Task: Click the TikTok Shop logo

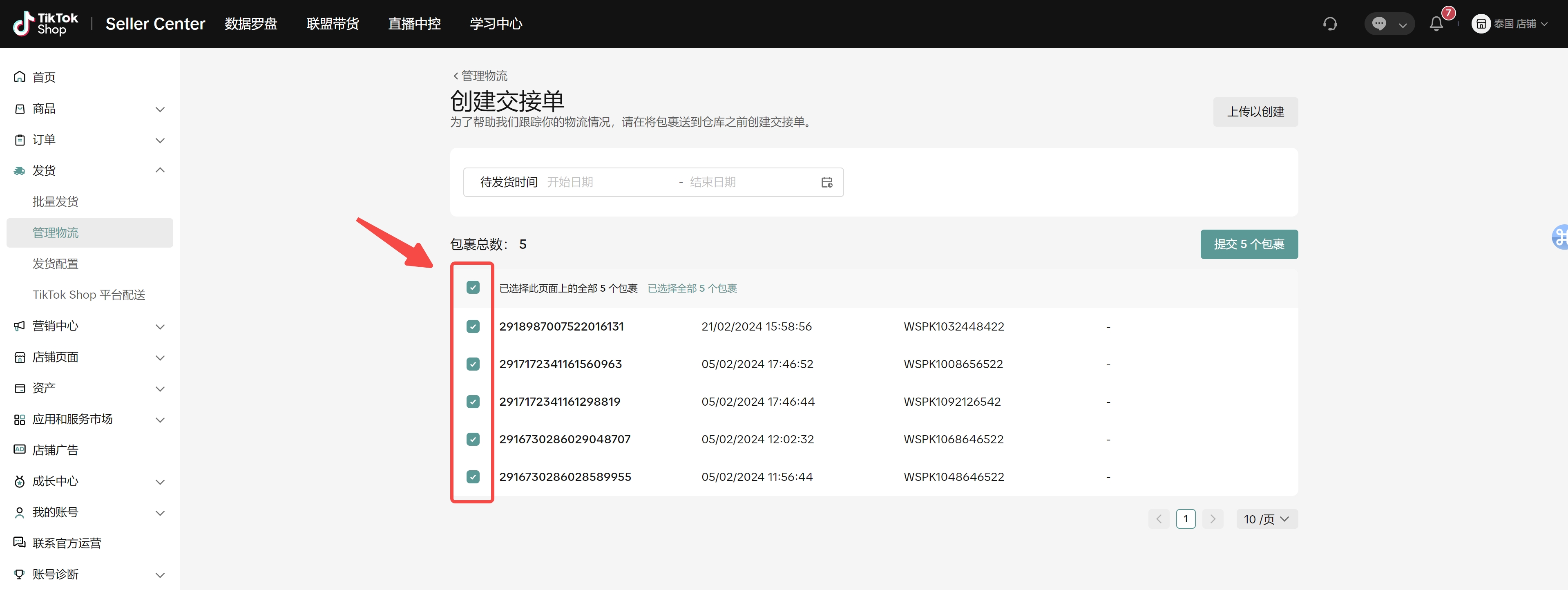Action: (46, 24)
